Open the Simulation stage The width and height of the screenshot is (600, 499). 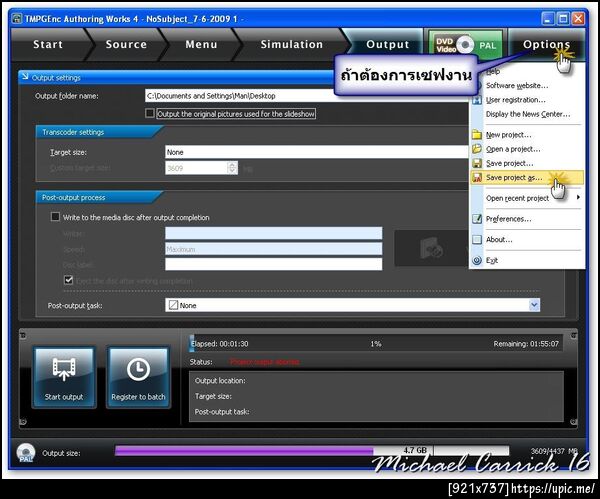point(292,44)
